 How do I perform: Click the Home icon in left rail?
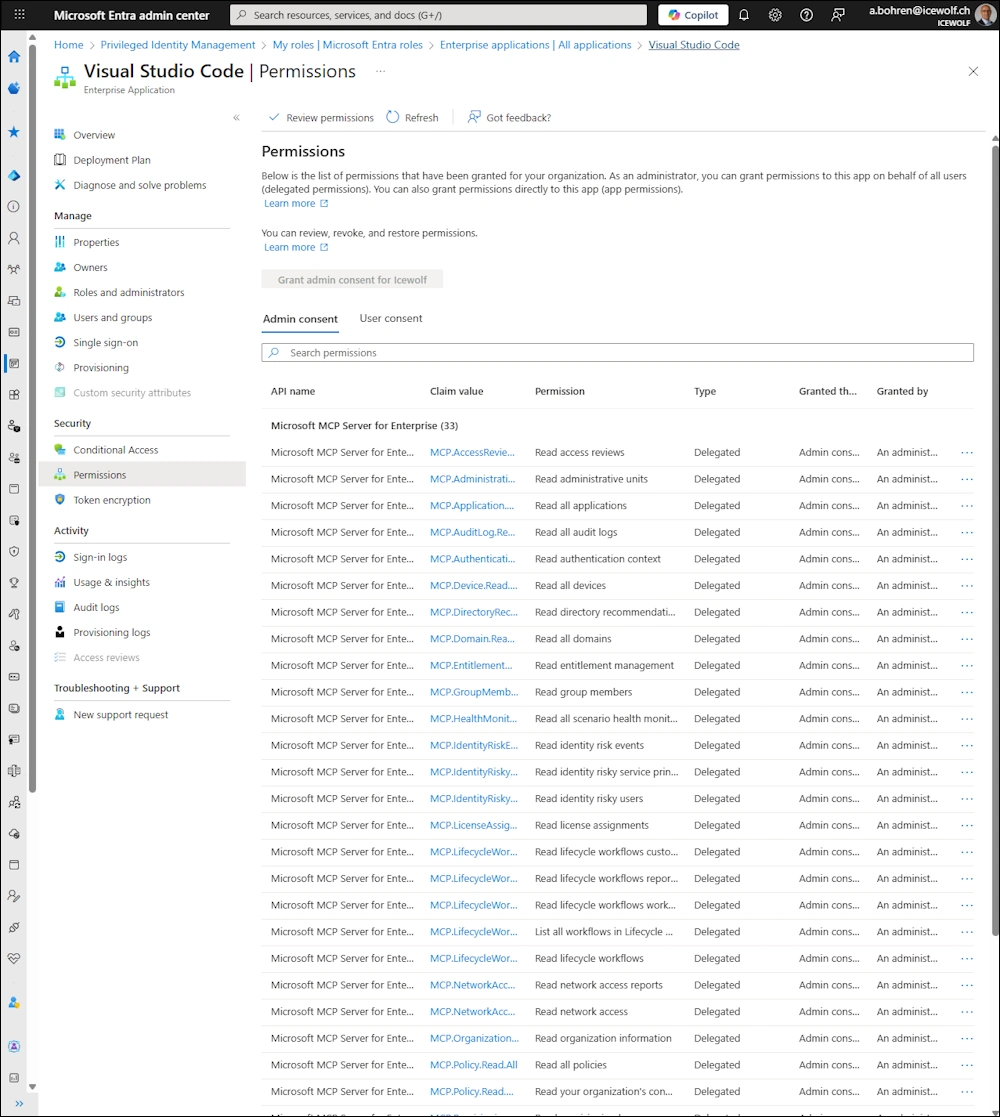pos(14,57)
